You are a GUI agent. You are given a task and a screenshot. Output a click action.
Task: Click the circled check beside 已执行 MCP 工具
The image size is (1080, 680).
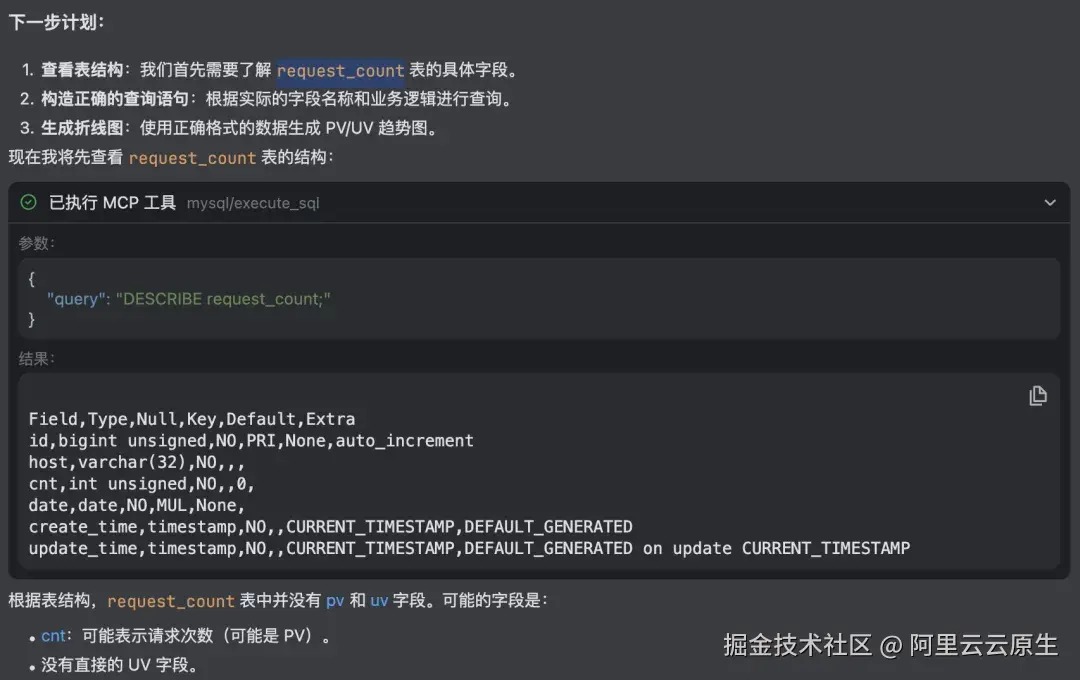[27, 203]
